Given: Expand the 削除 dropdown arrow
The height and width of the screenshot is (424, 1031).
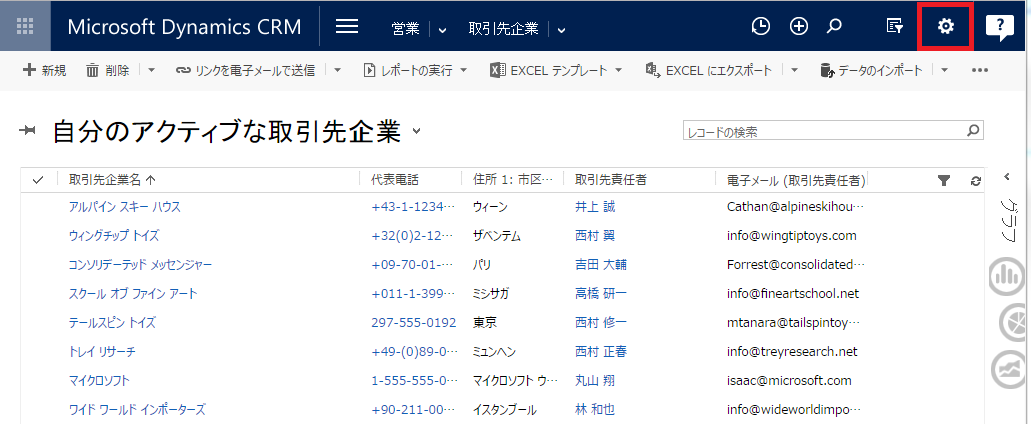Looking at the screenshot, I should [x=151, y=70].
